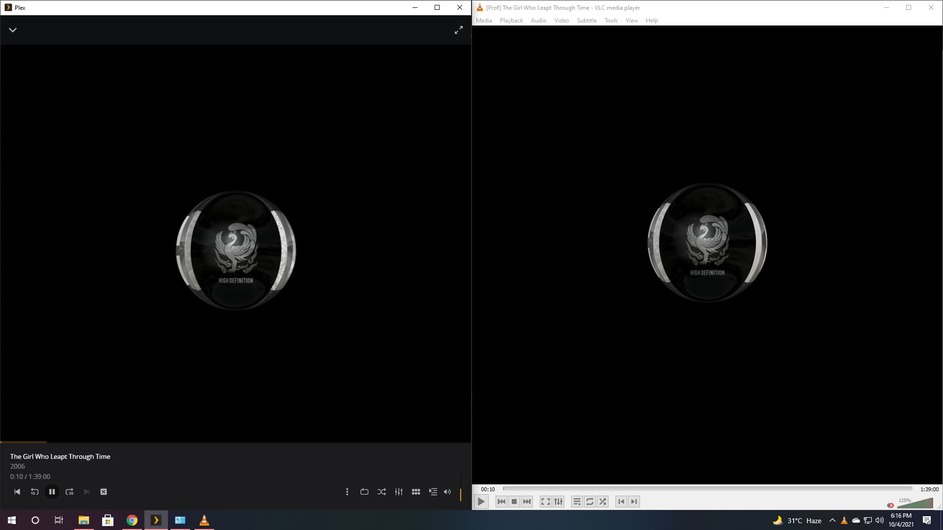
Task: Play the video in VLC
Action: click(x=481, y=501)
